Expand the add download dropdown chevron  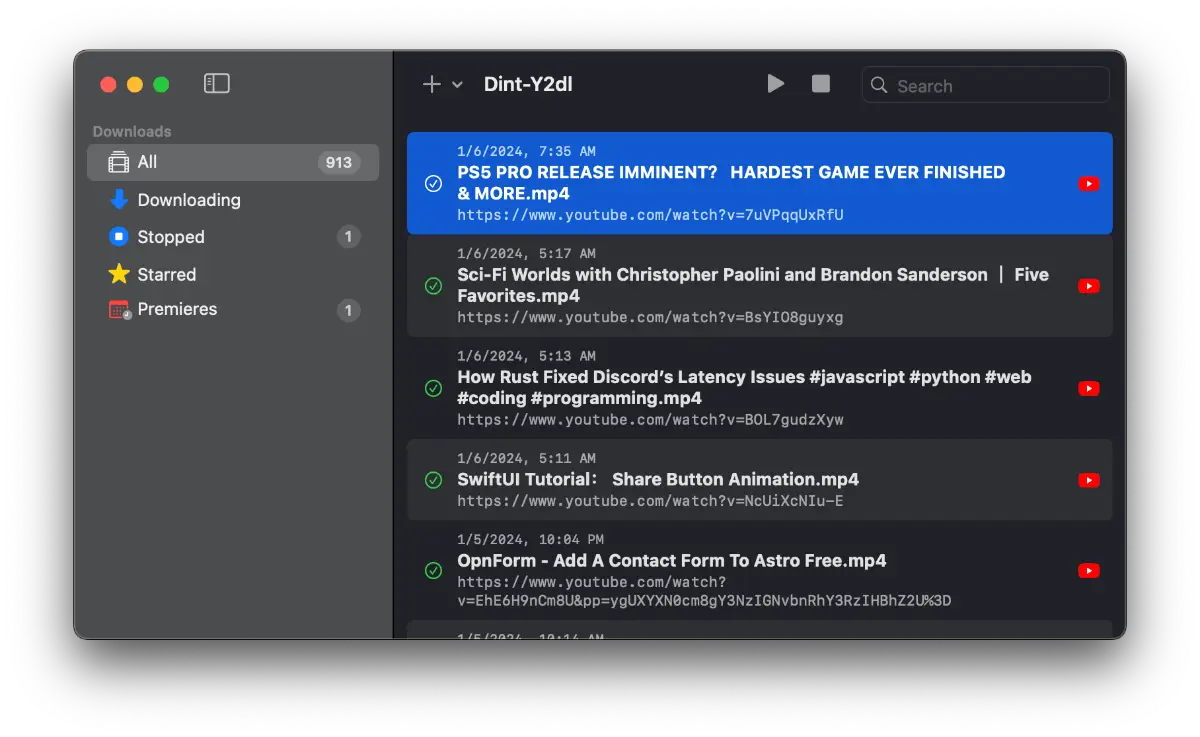coord(458,85)
